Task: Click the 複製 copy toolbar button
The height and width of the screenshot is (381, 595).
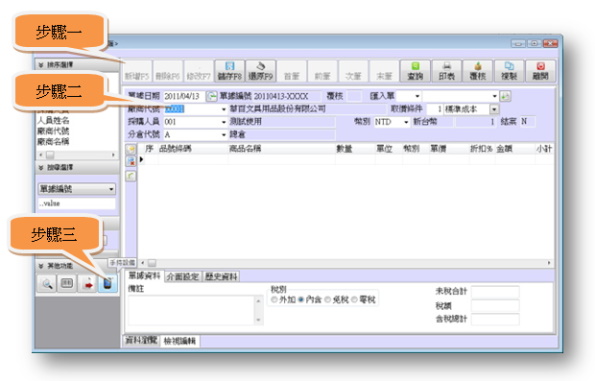Action: click(509, 71)
